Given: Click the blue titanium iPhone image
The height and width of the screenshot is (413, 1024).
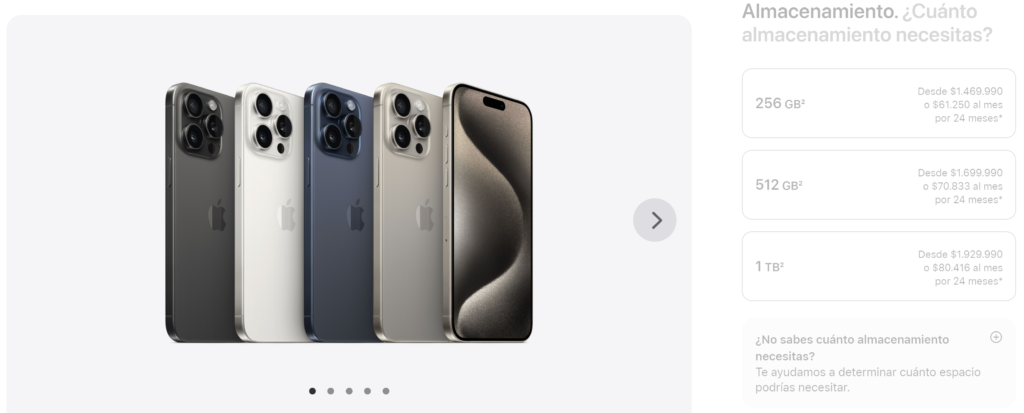Looking at the screenshot, I should coord(338,212).
